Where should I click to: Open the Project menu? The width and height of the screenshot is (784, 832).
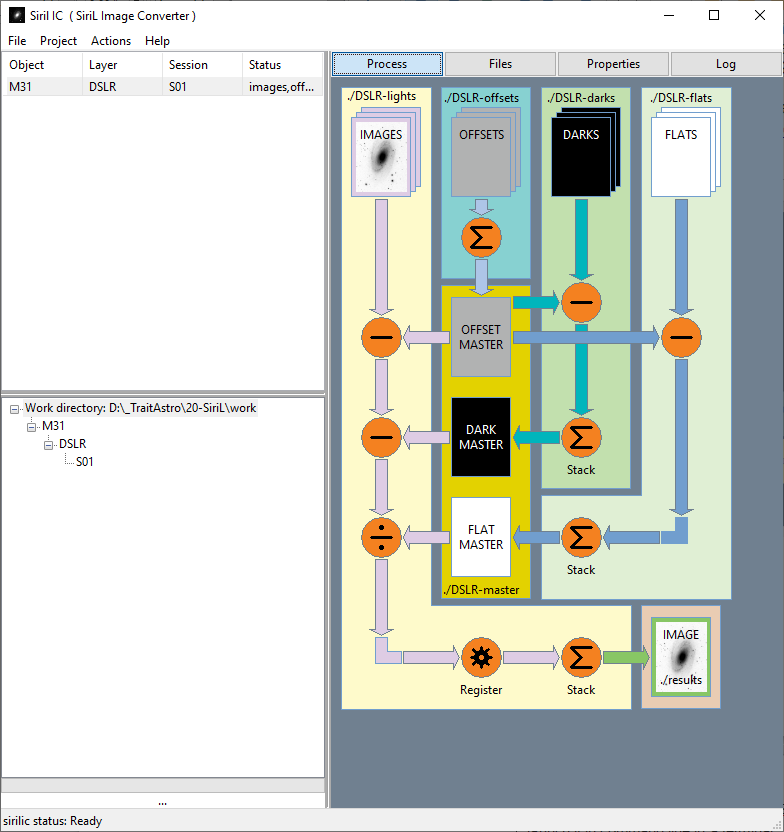click(58, 41)
